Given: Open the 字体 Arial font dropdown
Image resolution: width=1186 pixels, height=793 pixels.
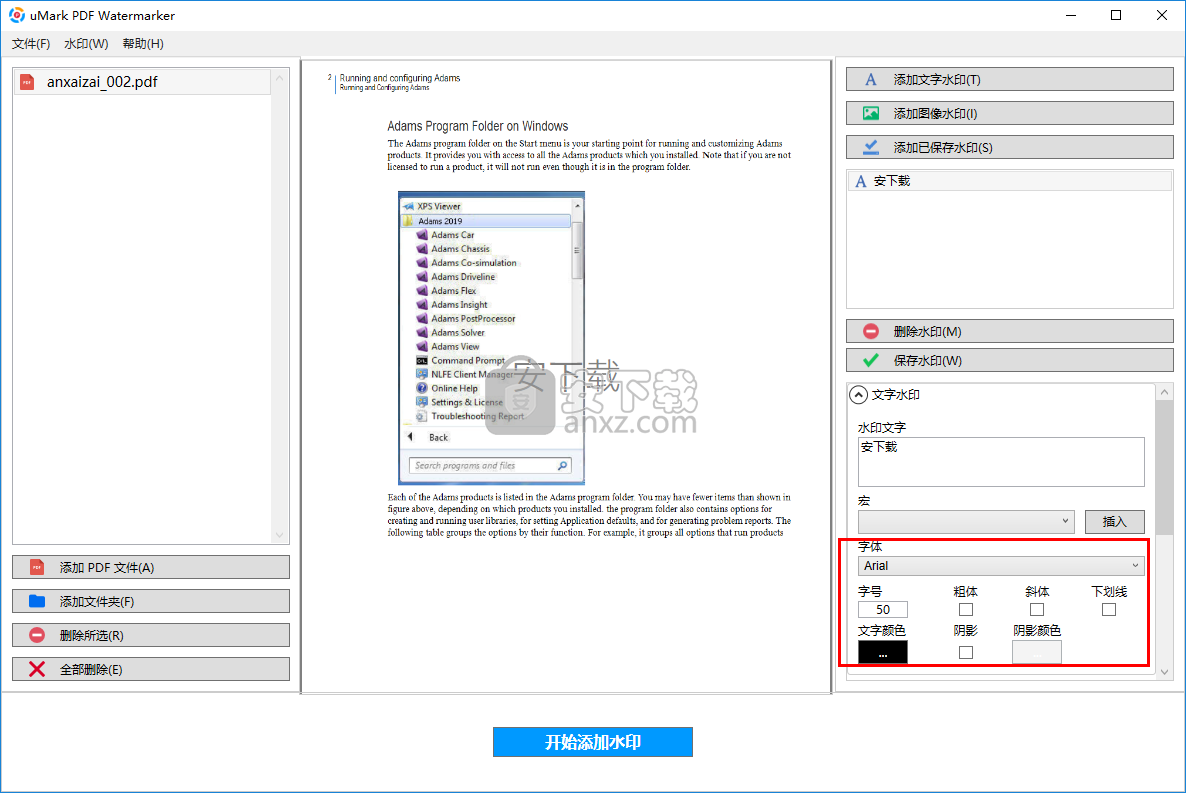Looking at the screenshot, I should click(1001, 566).
